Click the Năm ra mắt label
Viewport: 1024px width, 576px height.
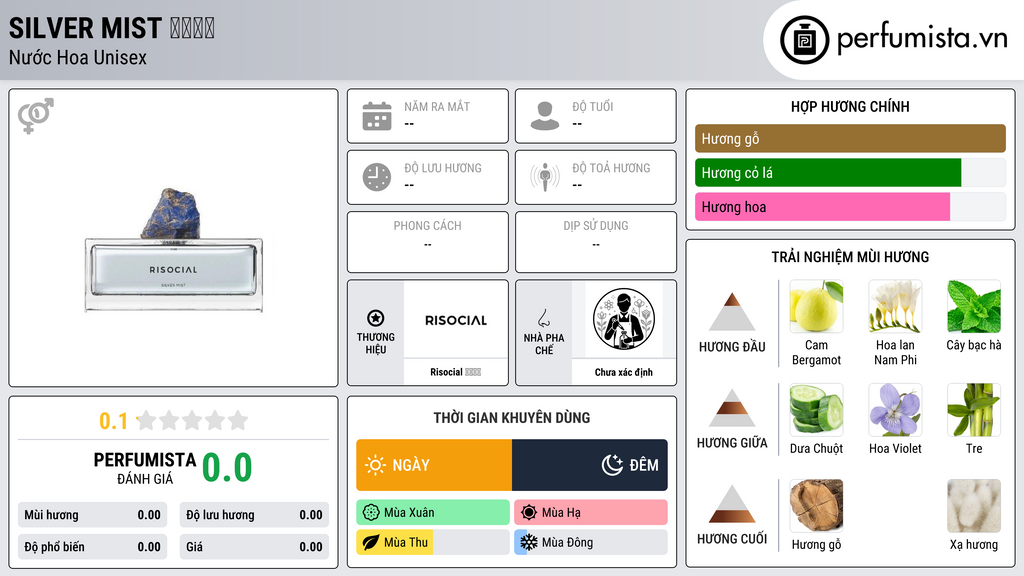(437, 106)
